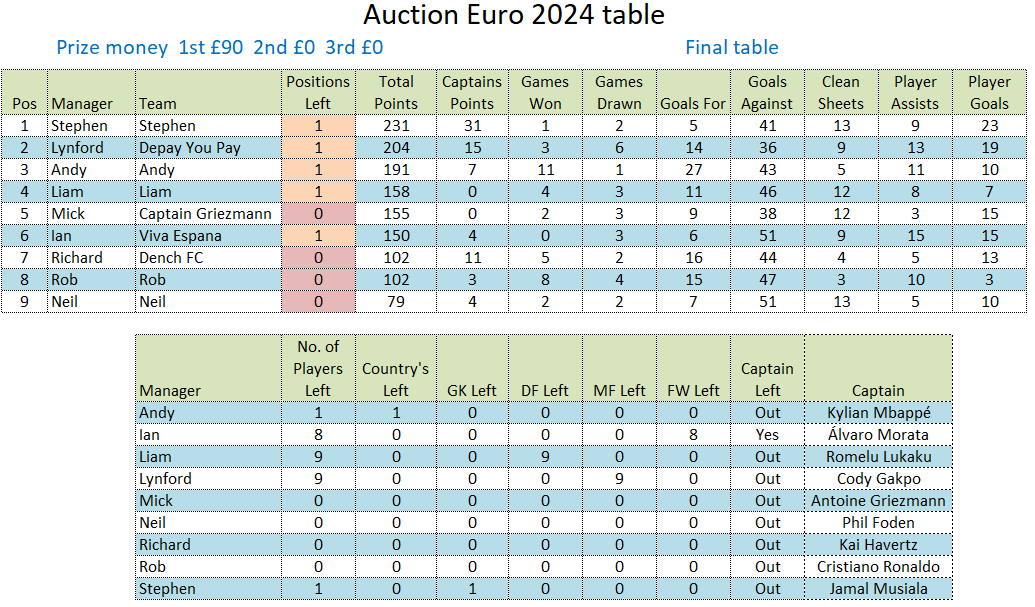Click the "Country's Left" column header
Viewport: 1035px width, 607px height.
click(396, 379)
